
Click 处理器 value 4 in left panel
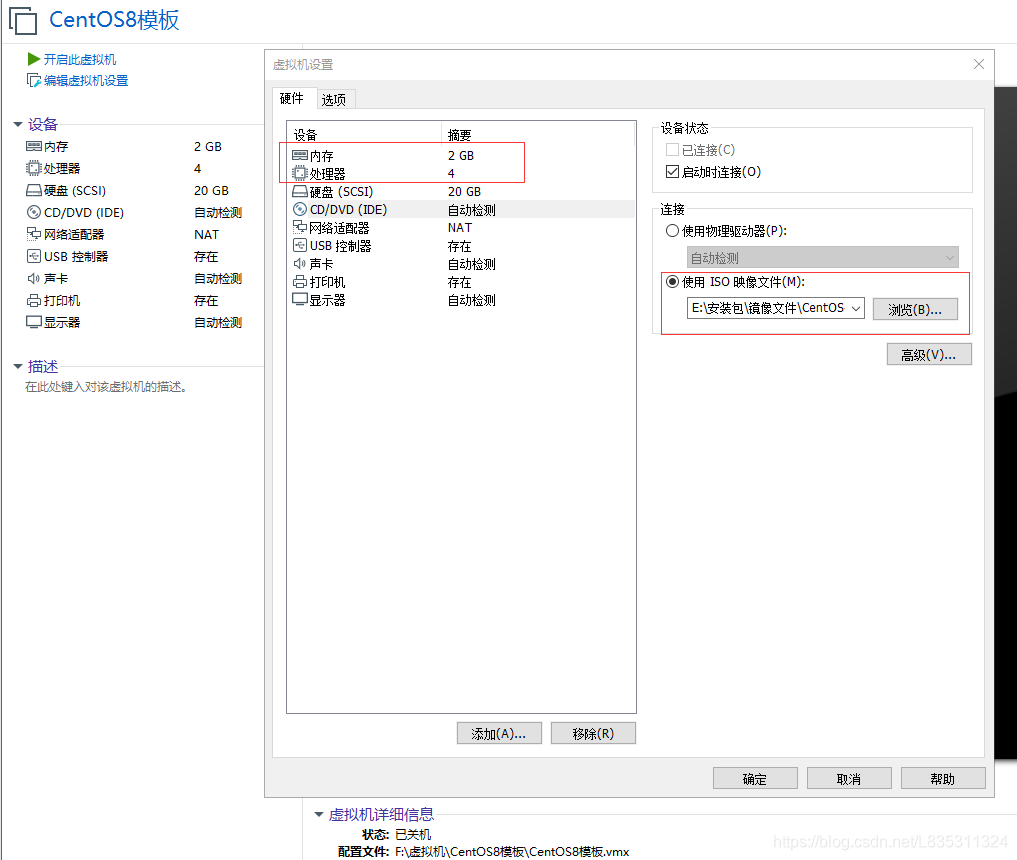click(198, 169)
